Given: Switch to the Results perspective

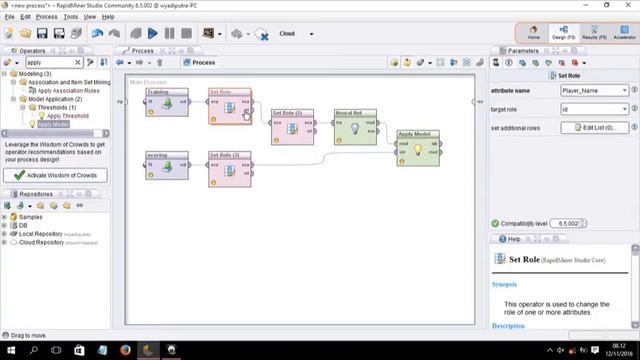Looking at the screenshot, I should point(594,33).
